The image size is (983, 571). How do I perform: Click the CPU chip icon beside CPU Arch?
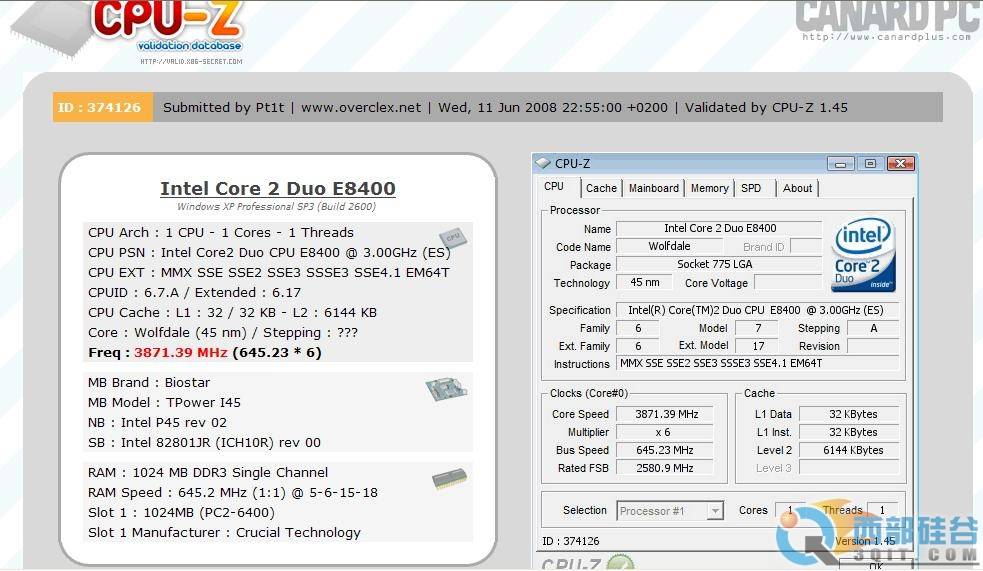452,238
